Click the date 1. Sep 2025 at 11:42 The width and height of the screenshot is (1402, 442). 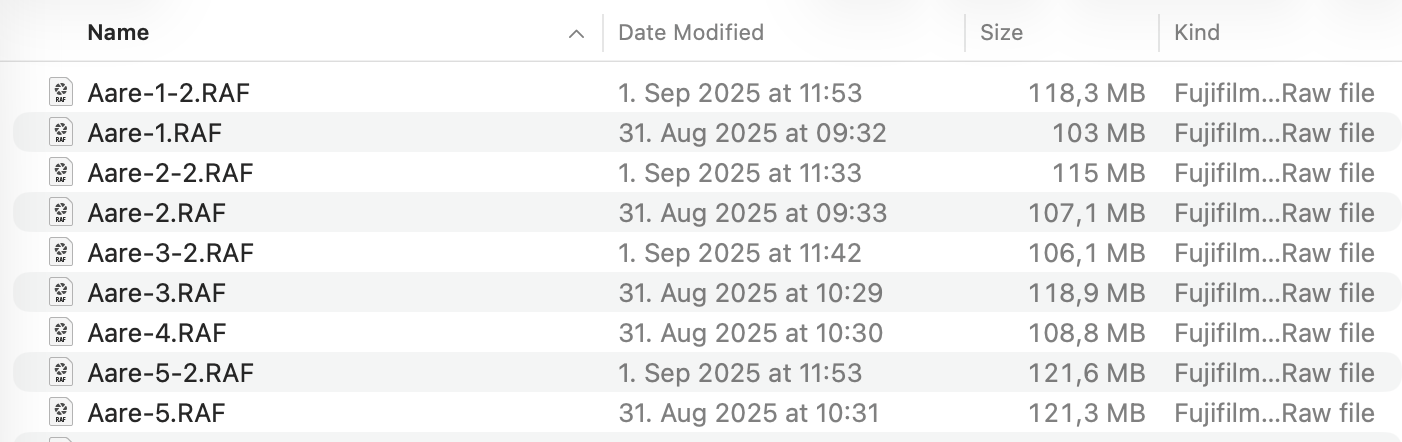pos(740,253)
